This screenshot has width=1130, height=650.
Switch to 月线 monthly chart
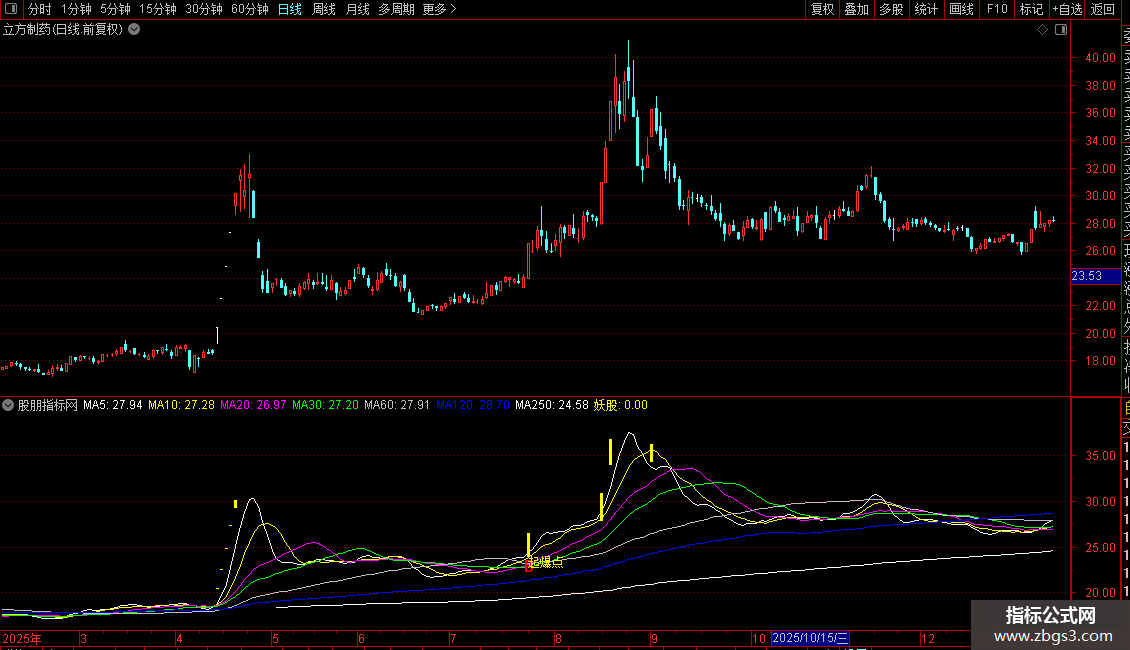coord(357,9)
